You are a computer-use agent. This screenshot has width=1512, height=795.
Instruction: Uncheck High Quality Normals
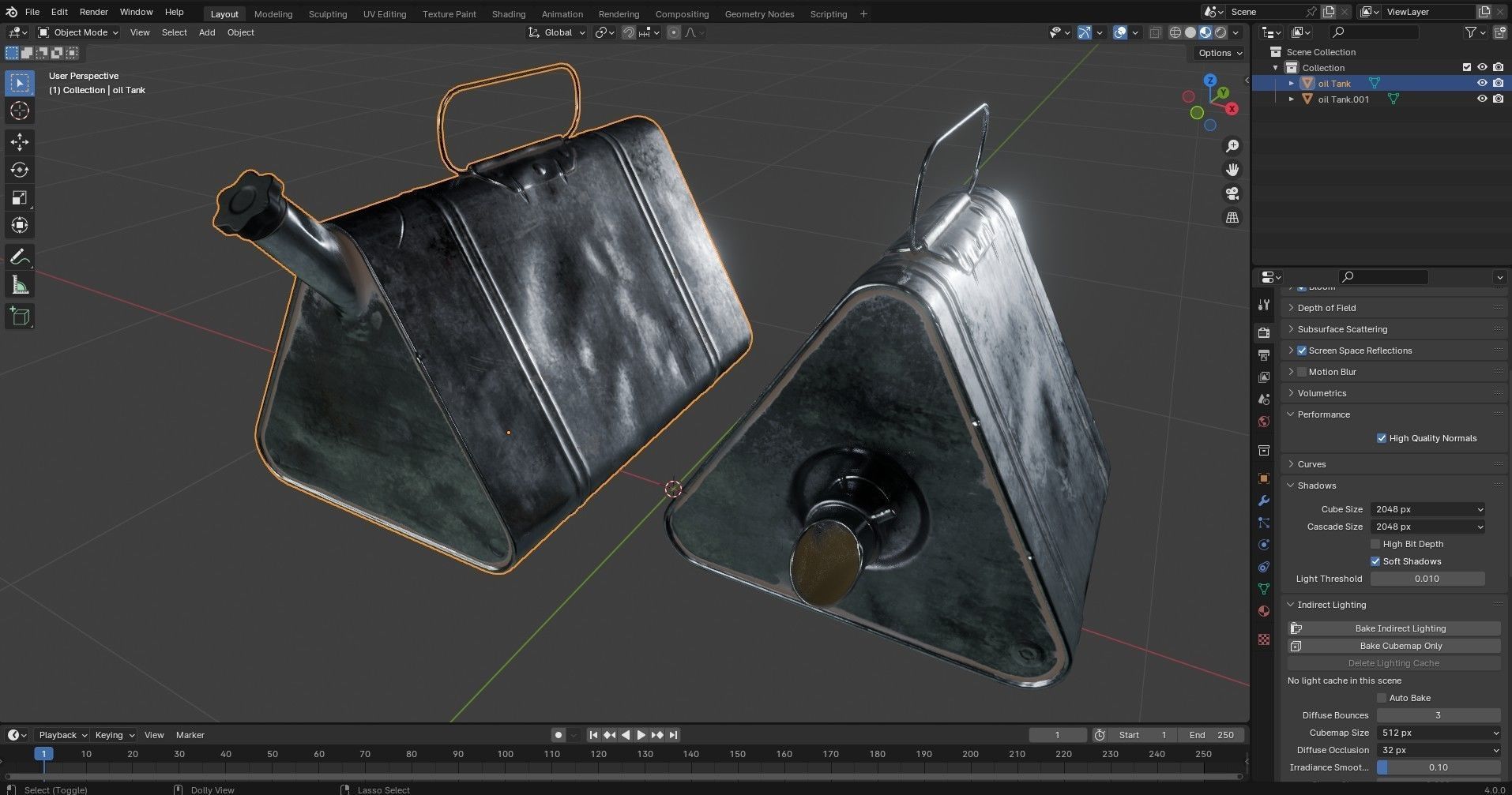coord(1382,438)
